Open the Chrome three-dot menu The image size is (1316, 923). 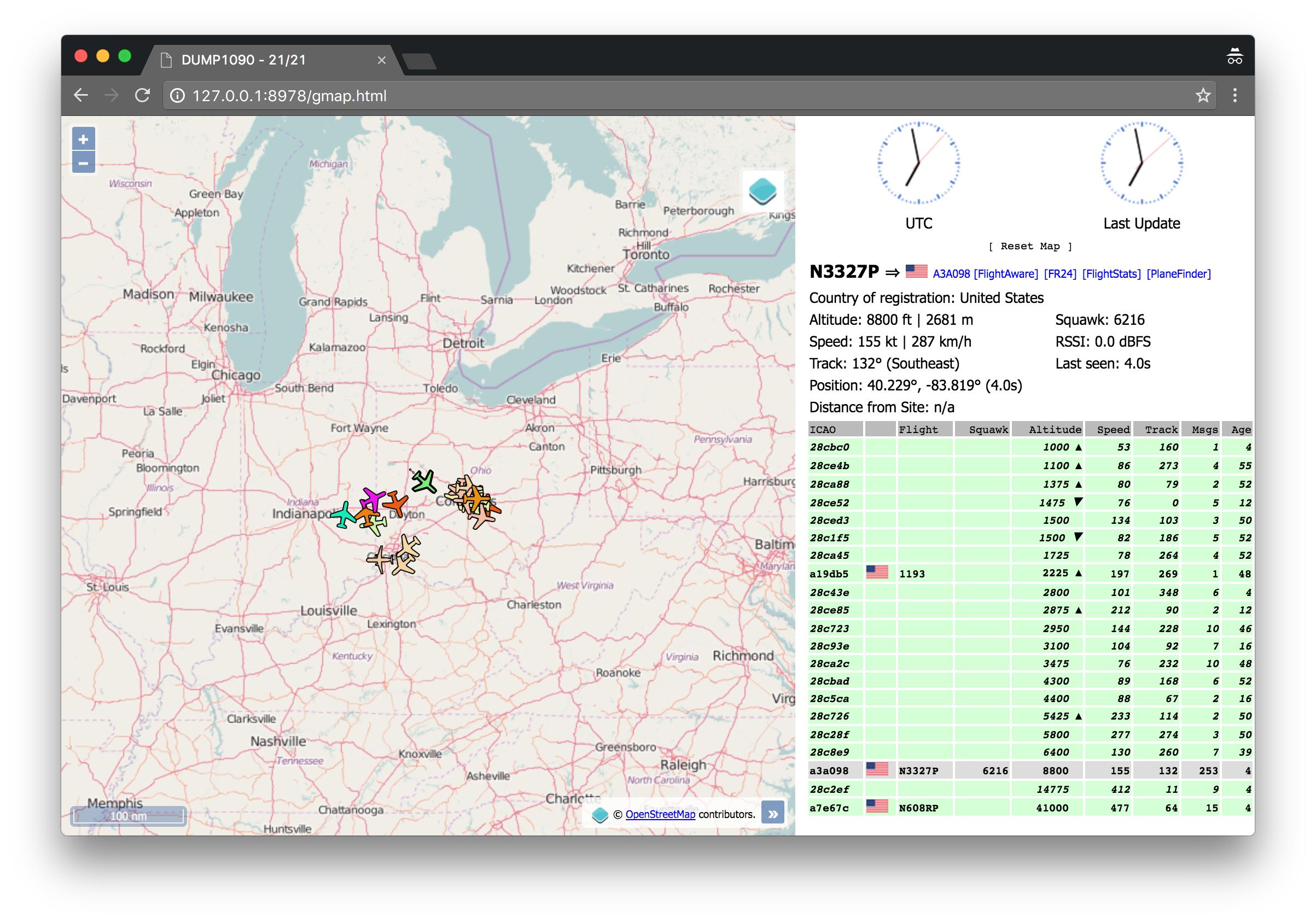pos(1235,95)
